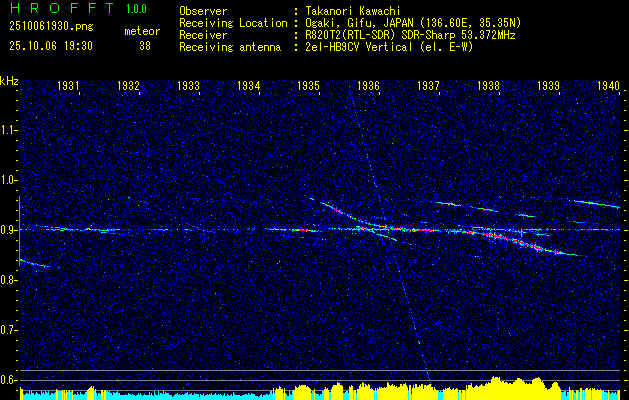Click the meteor count value 38

pos(145,46)
